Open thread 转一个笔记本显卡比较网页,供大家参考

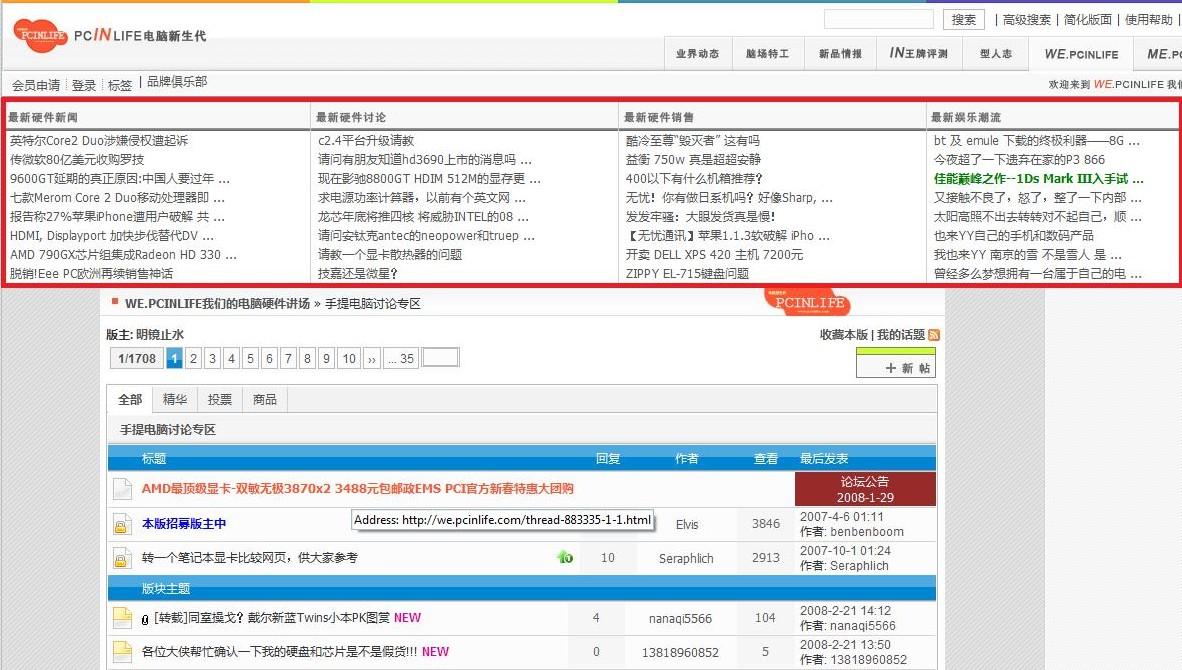coord(250,558)
